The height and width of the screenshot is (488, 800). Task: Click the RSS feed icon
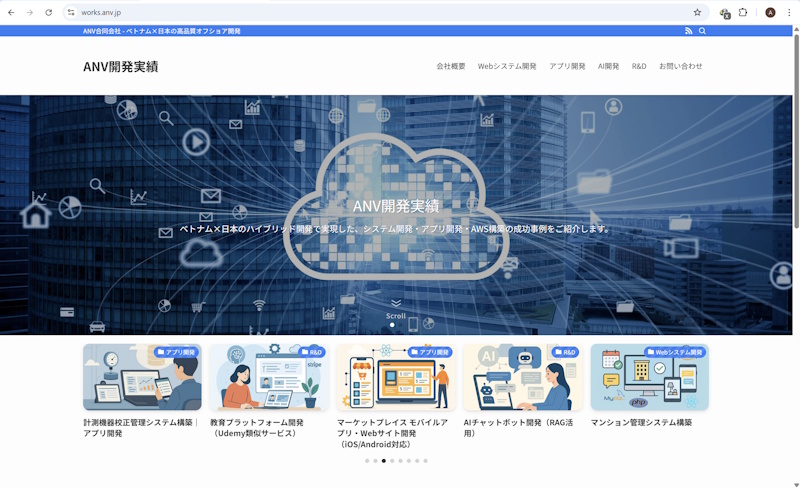coord(688,31)
